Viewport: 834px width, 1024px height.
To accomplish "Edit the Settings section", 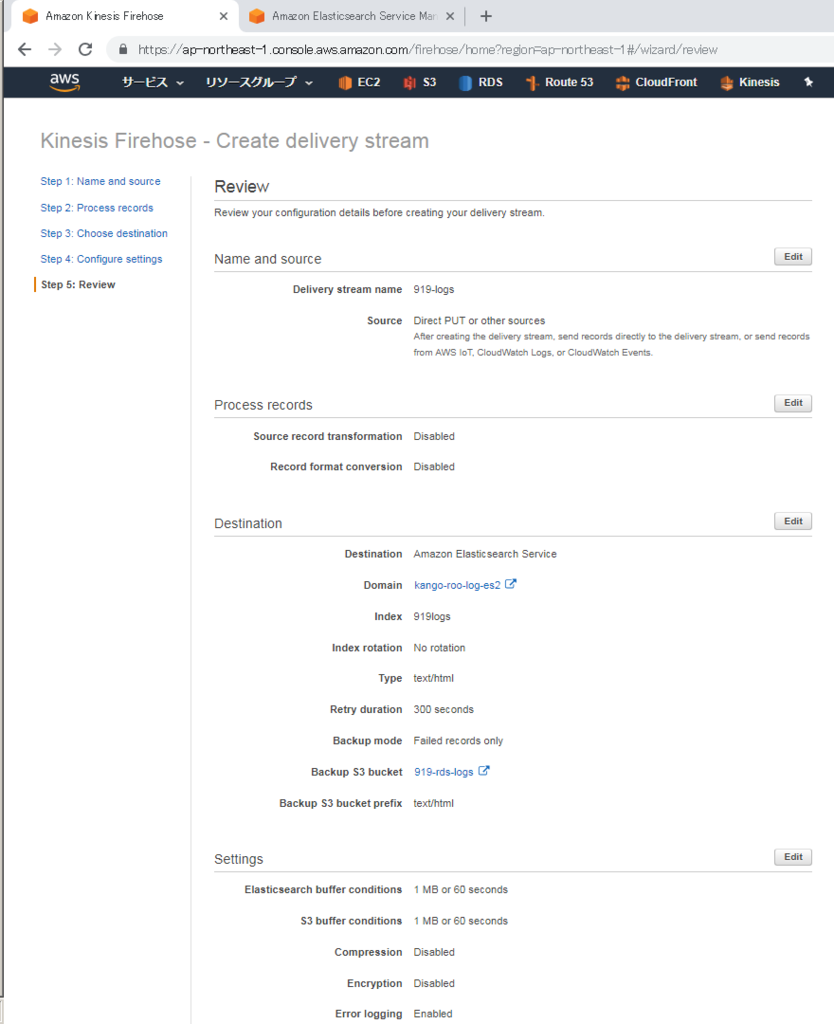I will click(x=793, y=857).
